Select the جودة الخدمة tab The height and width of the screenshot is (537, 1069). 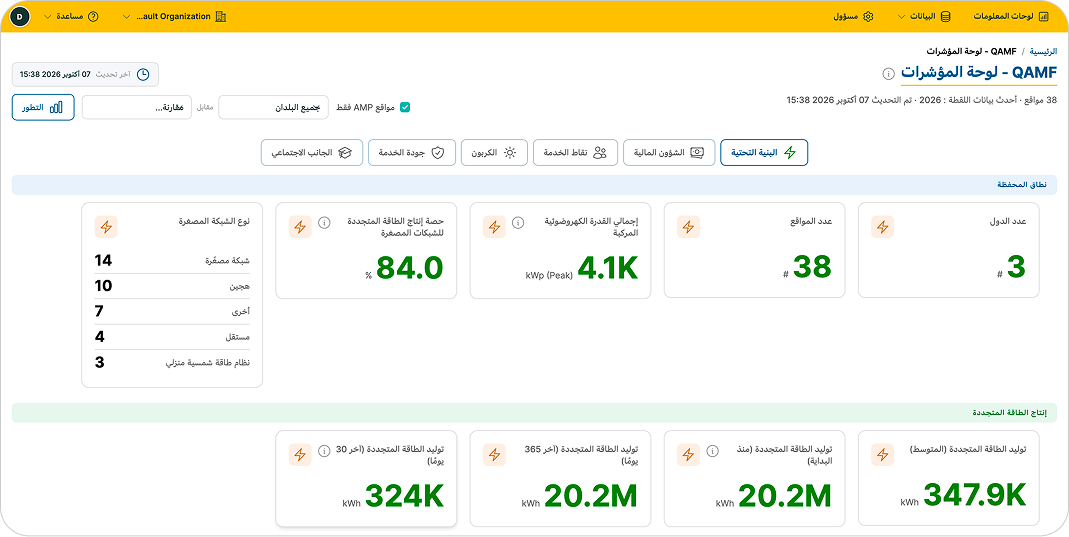tap(412, 153)
